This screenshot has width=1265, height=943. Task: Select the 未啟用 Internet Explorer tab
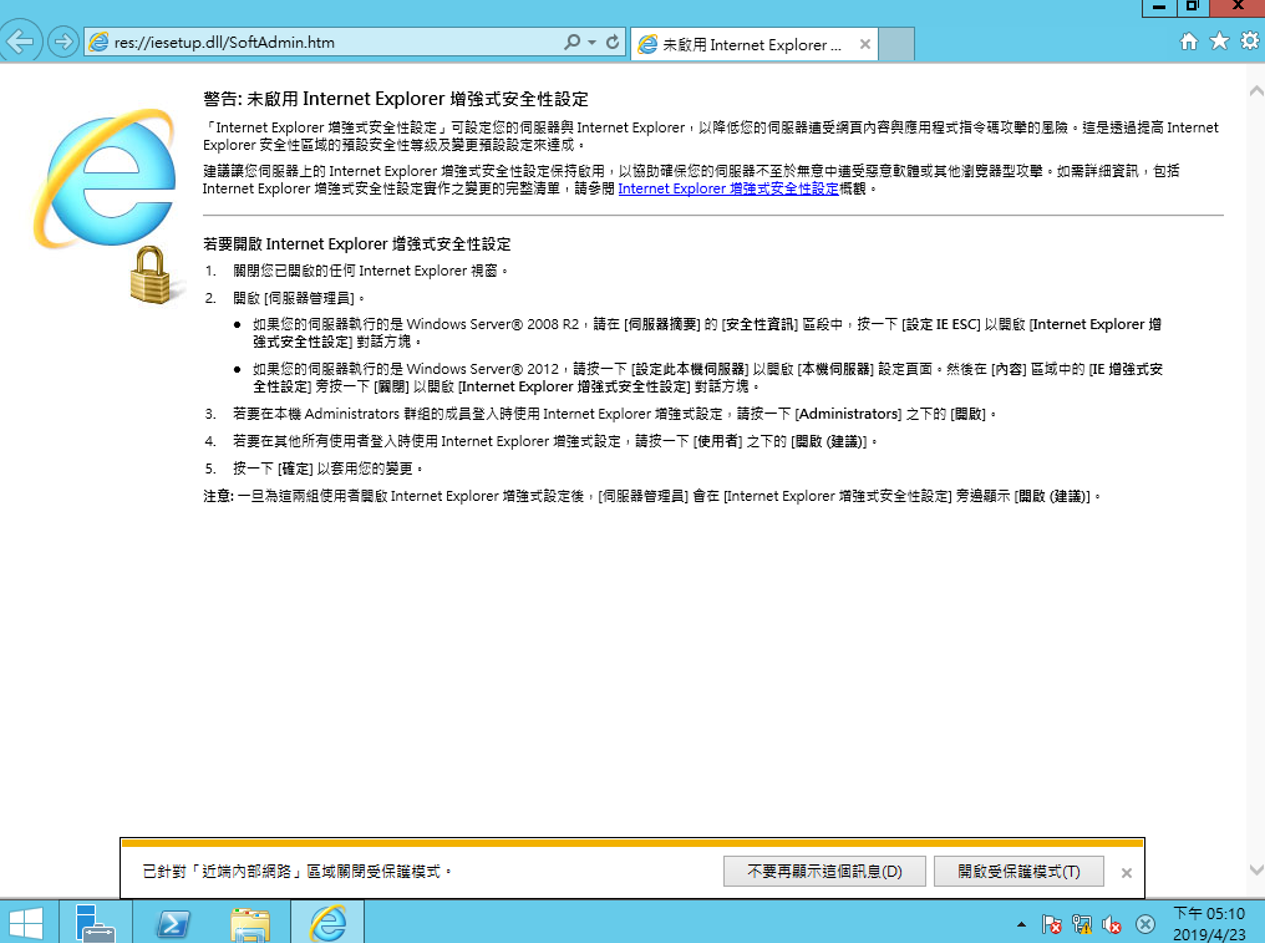pos(755,44)
